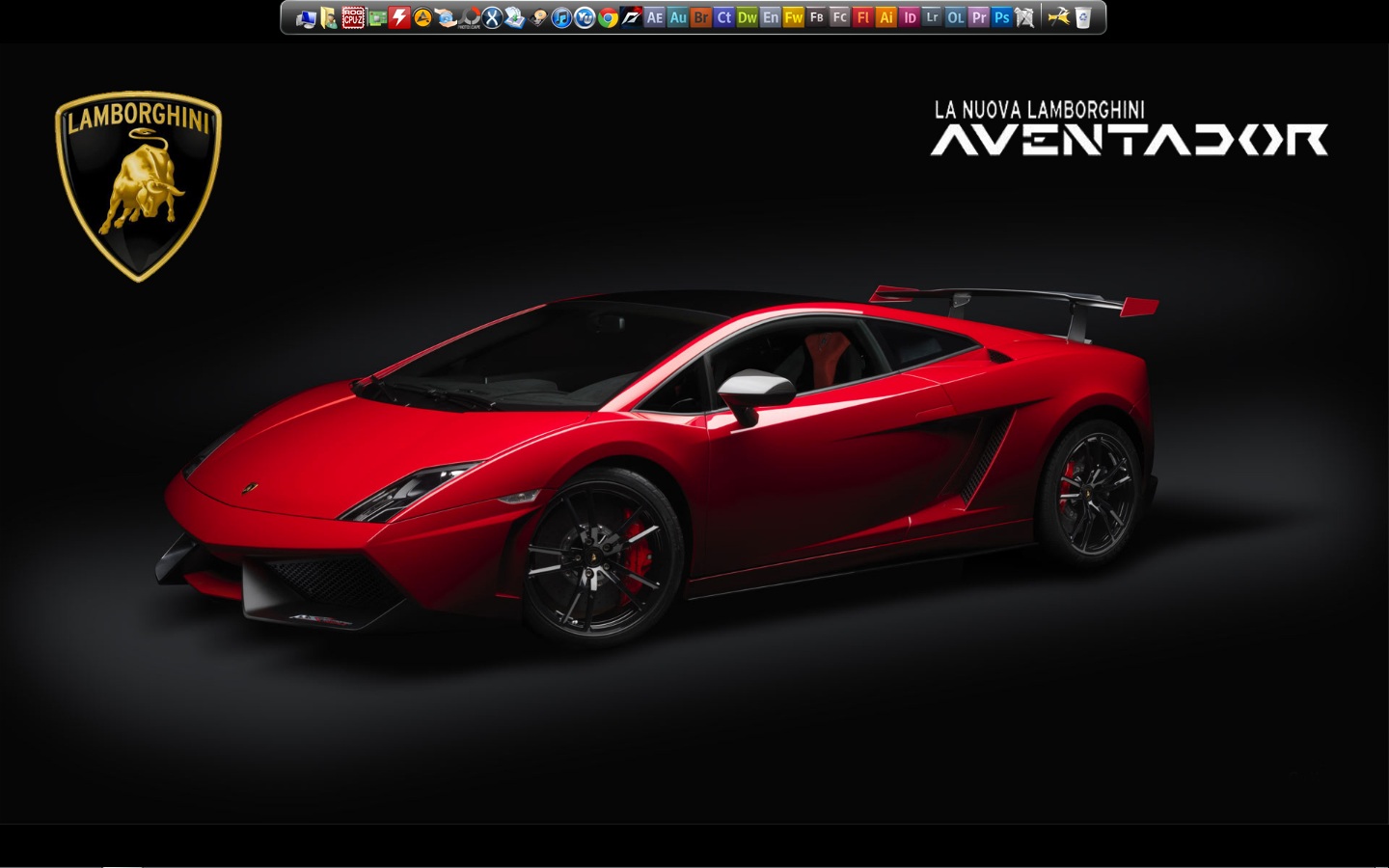Open the user folder dock icon
1389x868 pixels.
point(329,17)
